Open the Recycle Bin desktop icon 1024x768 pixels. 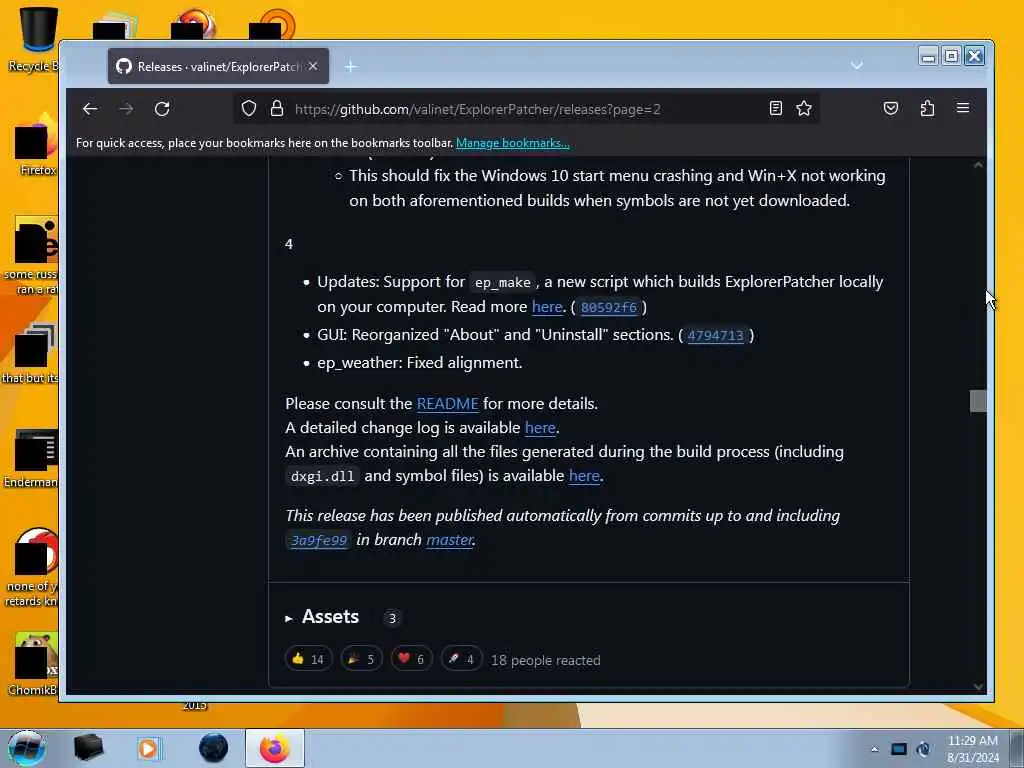37,39
